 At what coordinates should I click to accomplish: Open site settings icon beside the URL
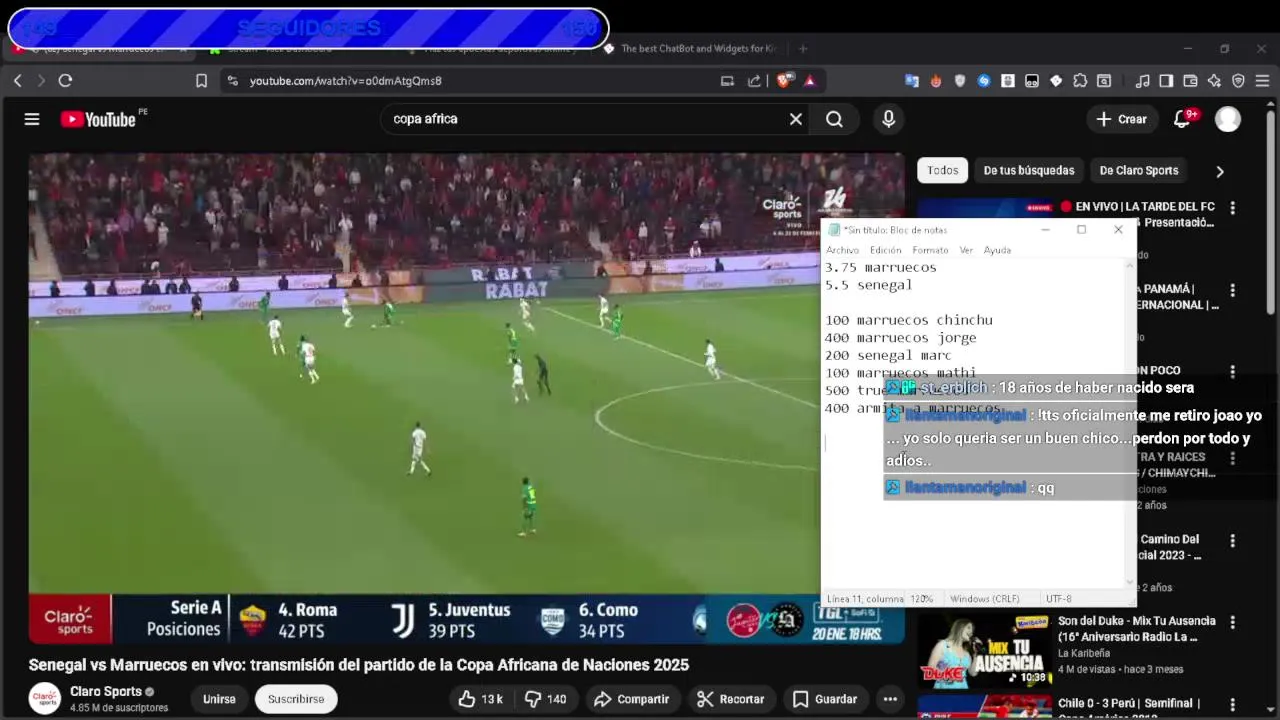click(x=232, y=81)
